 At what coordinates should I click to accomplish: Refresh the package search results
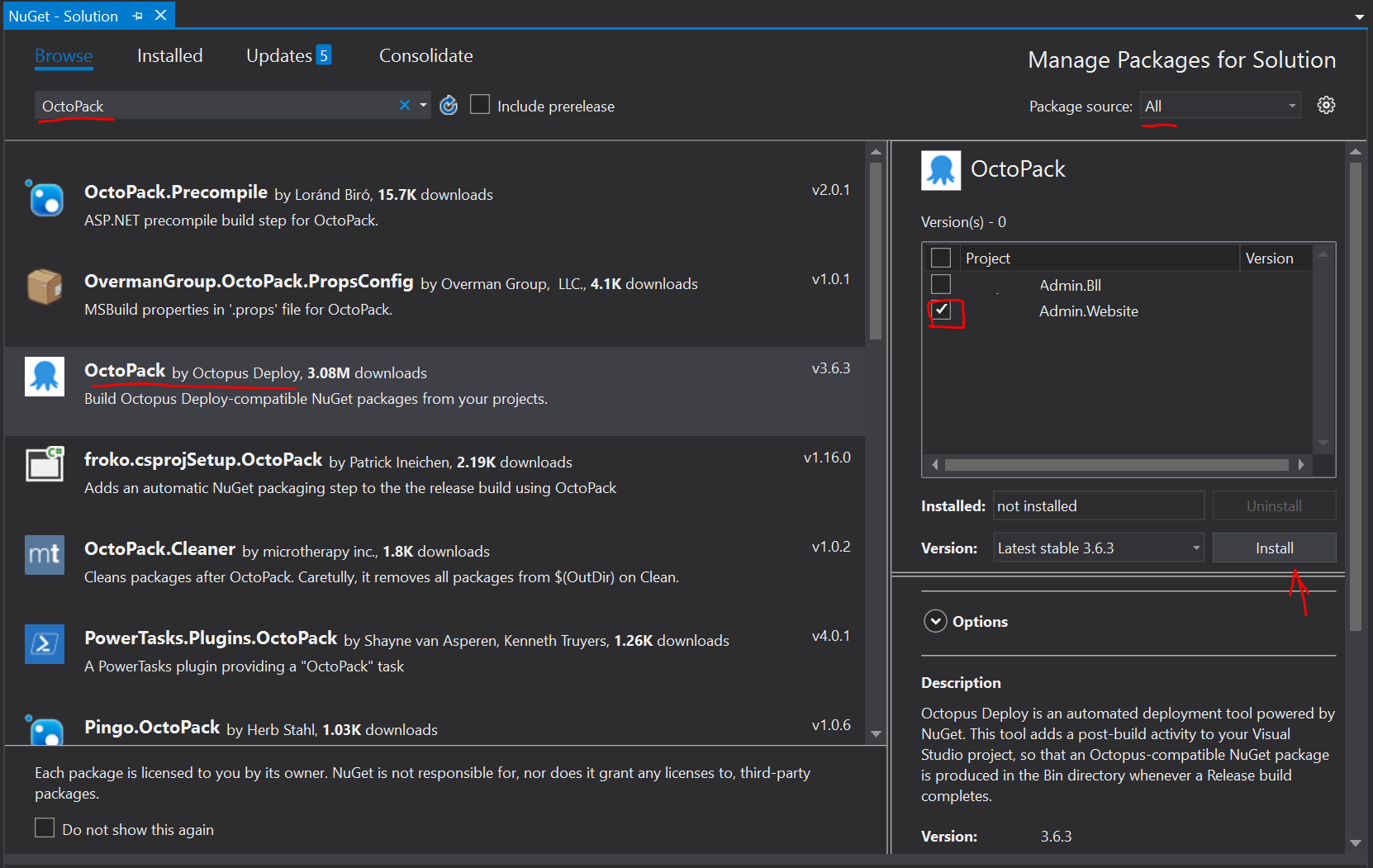[449, 105]
